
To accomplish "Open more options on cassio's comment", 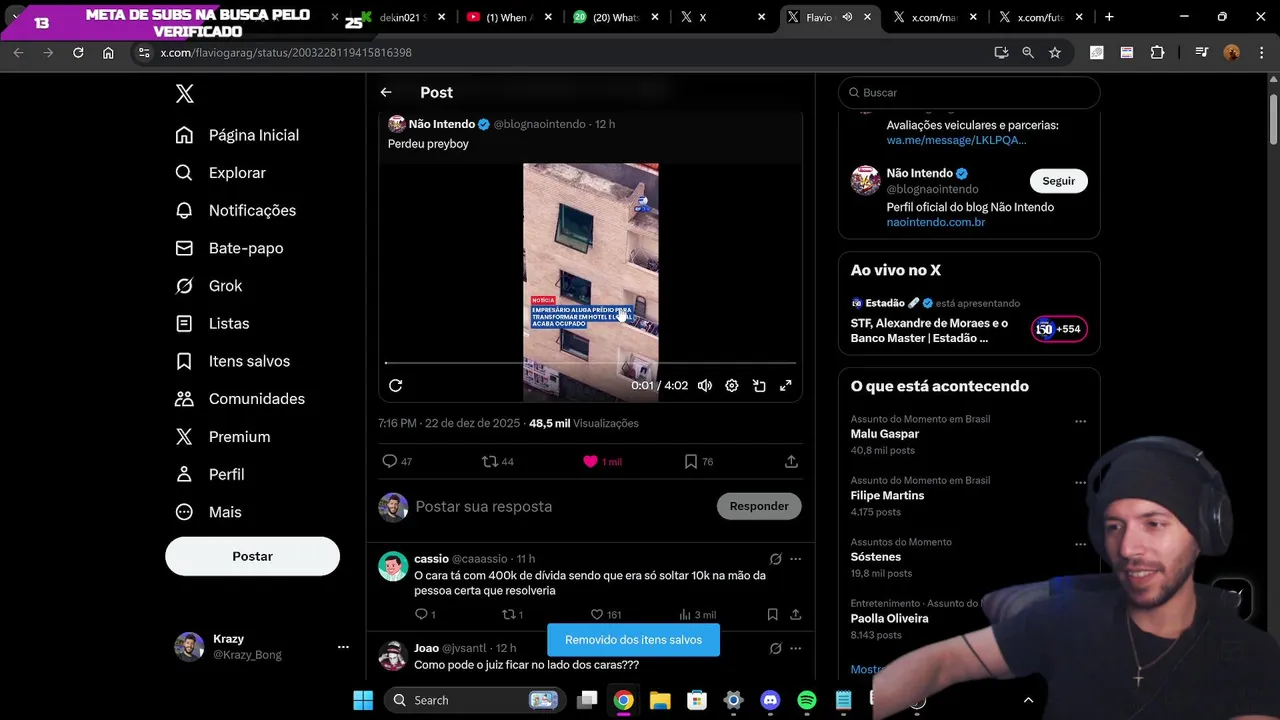I will tap(796, 559).
